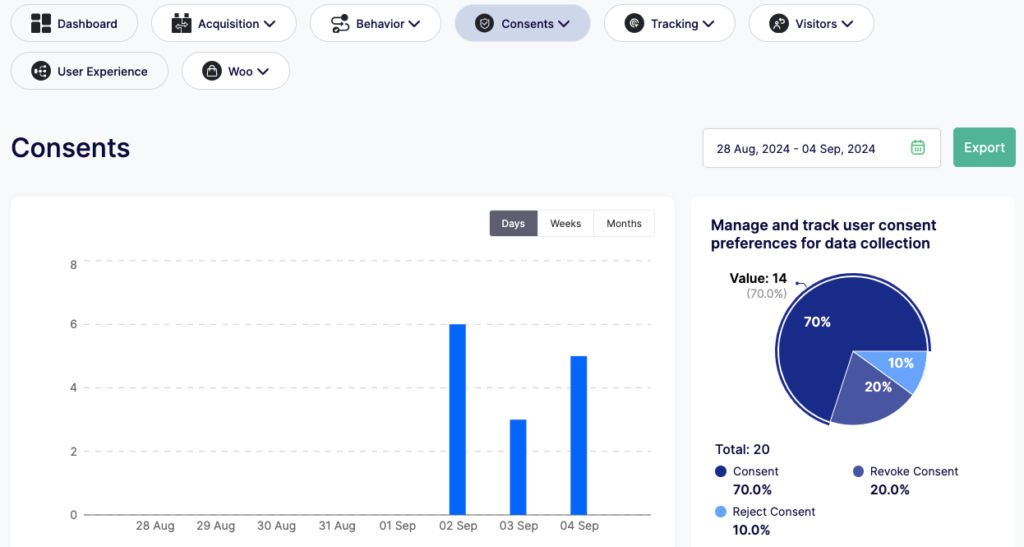Toggle Revoke Consent legend dot
The width and height of the screenshot is (1024, 547).
(x=858, y=471)
